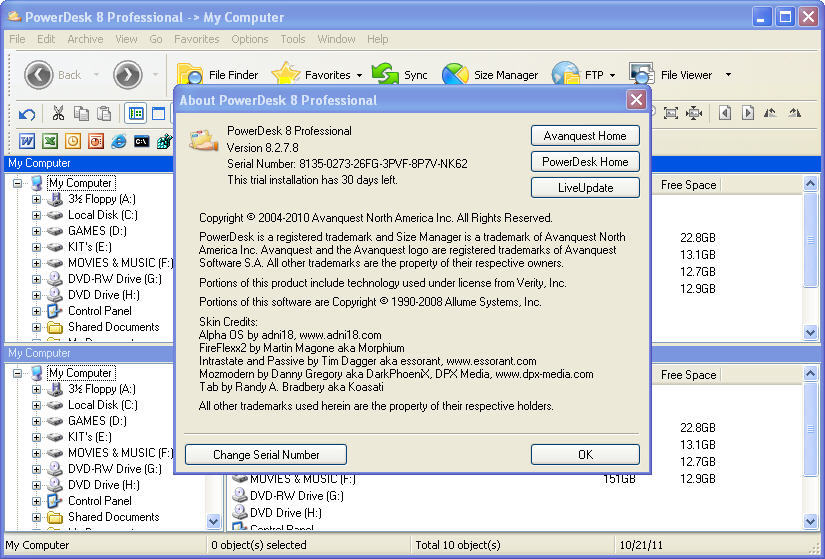This screenshot has height=559, width=825.
Task: Open the Favorites star toolbar button
Action: [311, 75]
